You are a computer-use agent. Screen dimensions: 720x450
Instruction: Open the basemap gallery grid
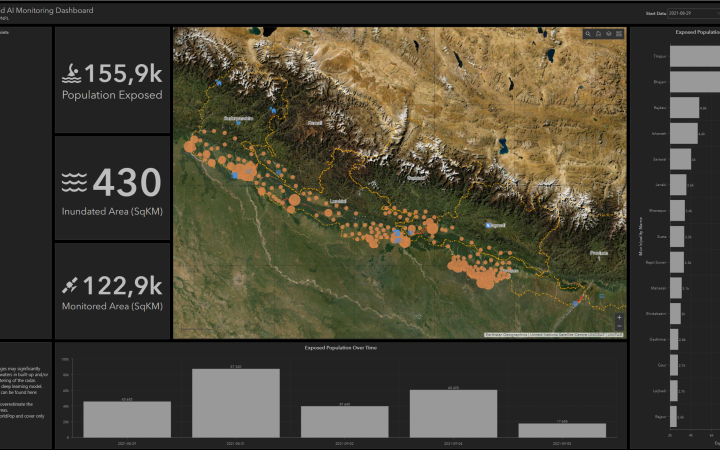(619, 34)
